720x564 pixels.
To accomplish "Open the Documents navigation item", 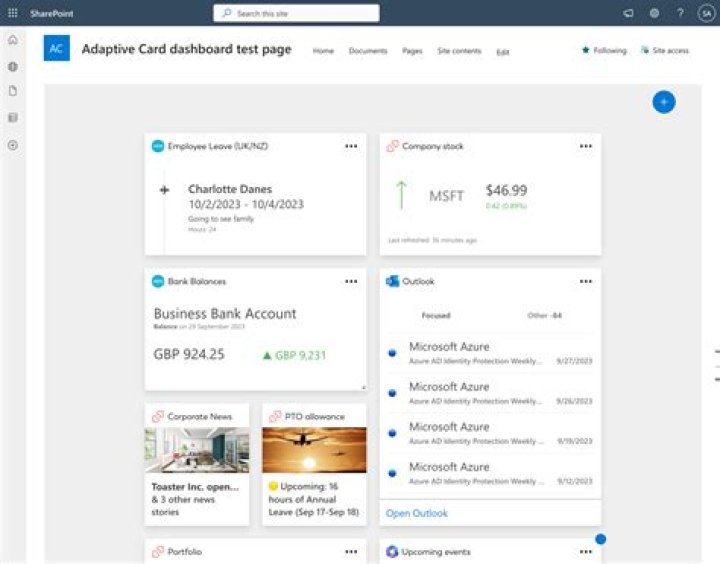I will (x=368, y=51).
